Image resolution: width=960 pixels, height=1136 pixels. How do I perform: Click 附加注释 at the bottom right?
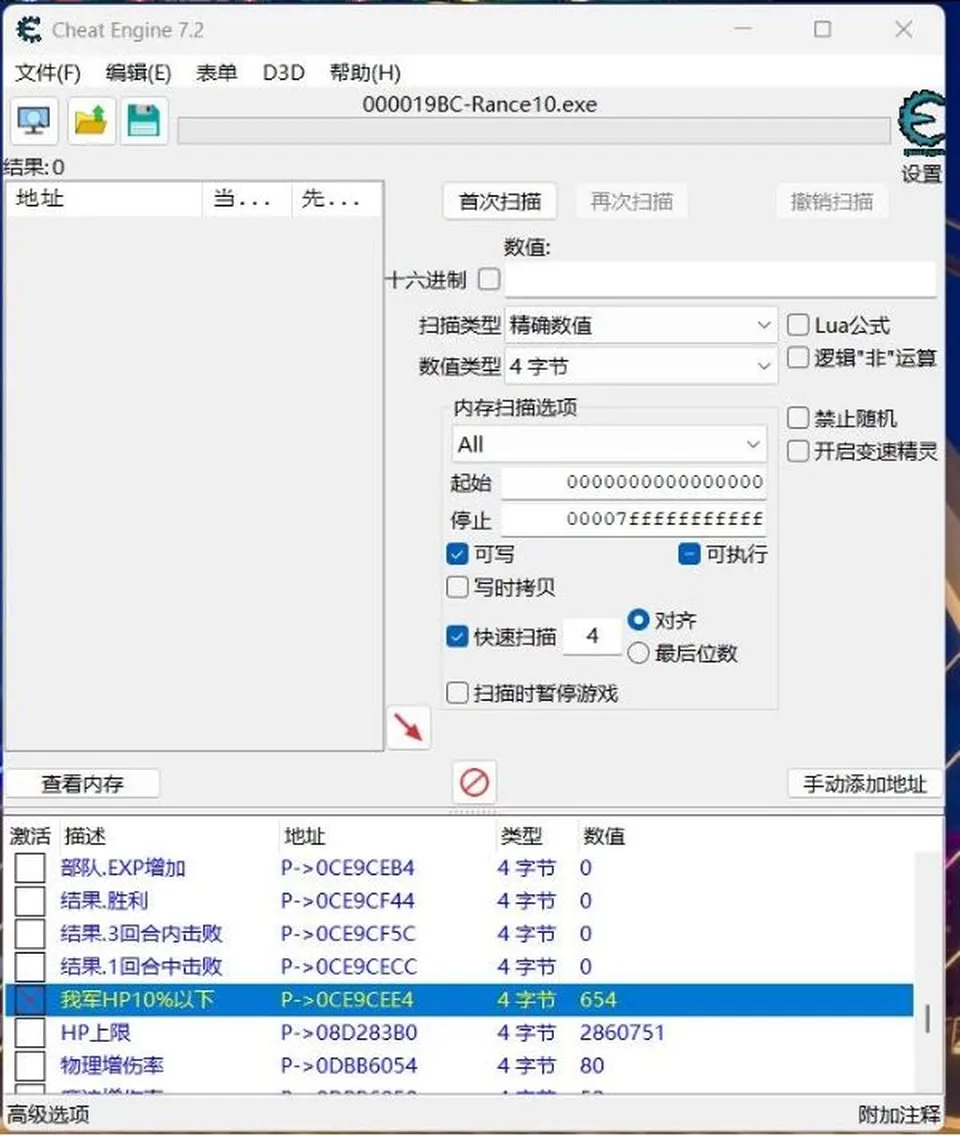[x=899, y=1114]
